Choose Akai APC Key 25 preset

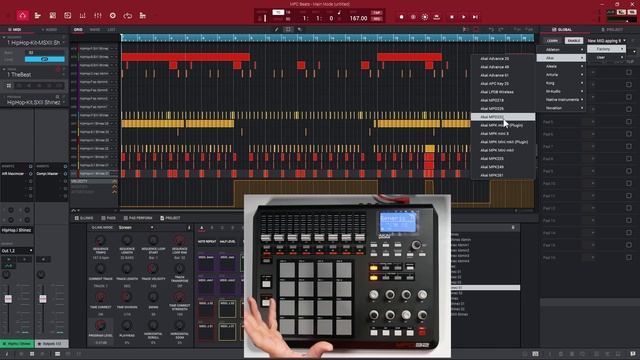tap(503, 84)
